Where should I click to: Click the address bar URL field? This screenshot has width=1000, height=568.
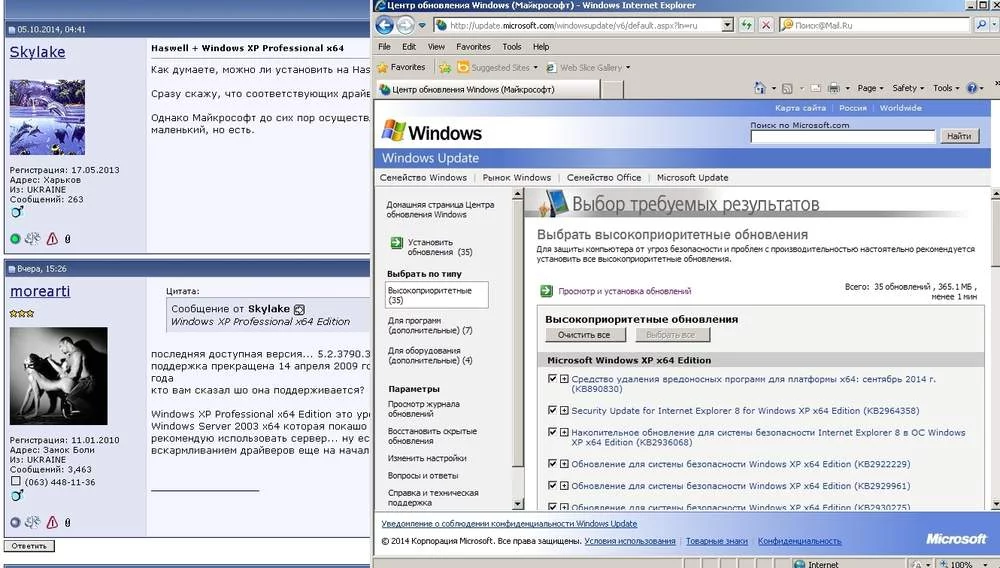584,25
